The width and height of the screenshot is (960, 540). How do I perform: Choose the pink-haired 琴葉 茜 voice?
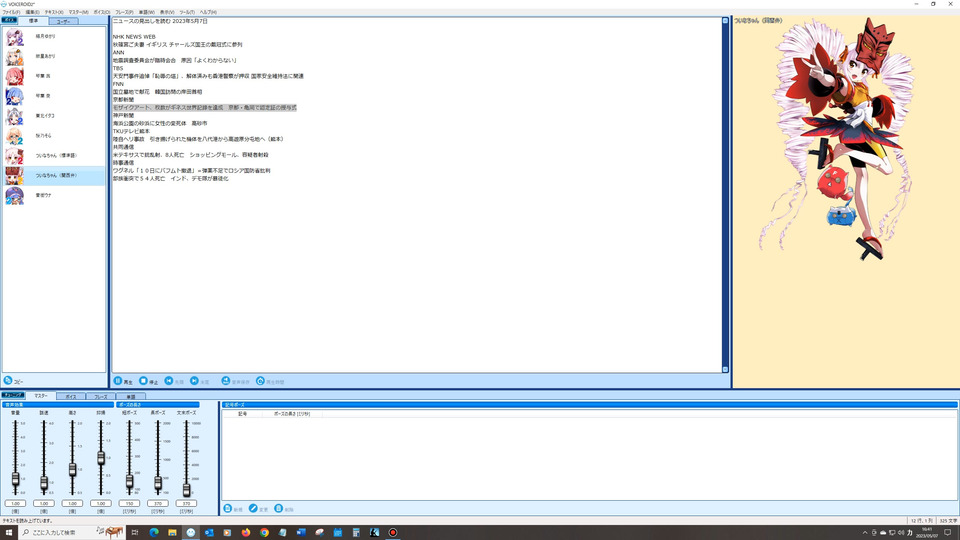[54, 76]
